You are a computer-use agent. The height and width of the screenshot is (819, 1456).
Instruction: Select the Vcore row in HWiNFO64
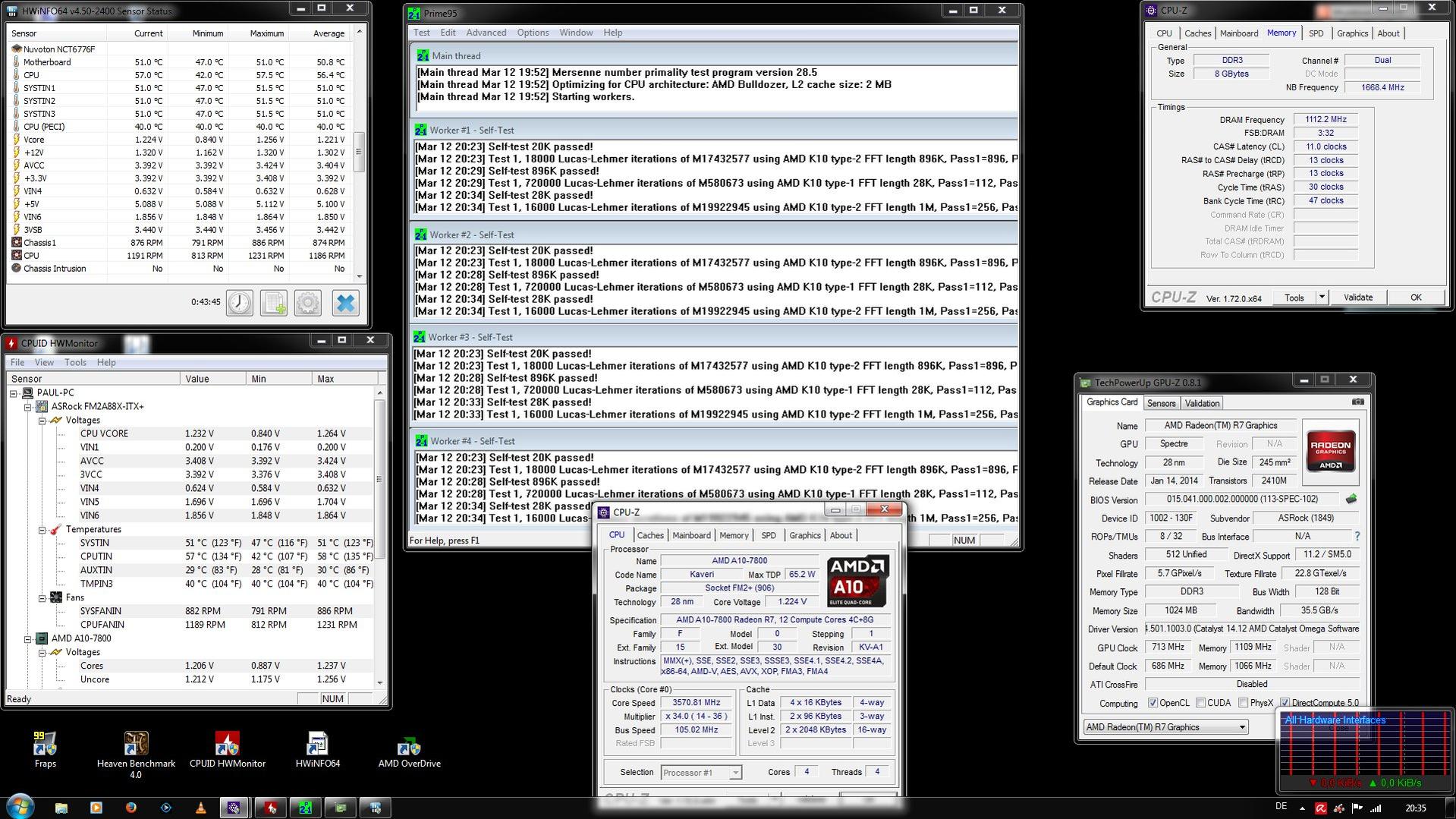[x=180, y=140]
